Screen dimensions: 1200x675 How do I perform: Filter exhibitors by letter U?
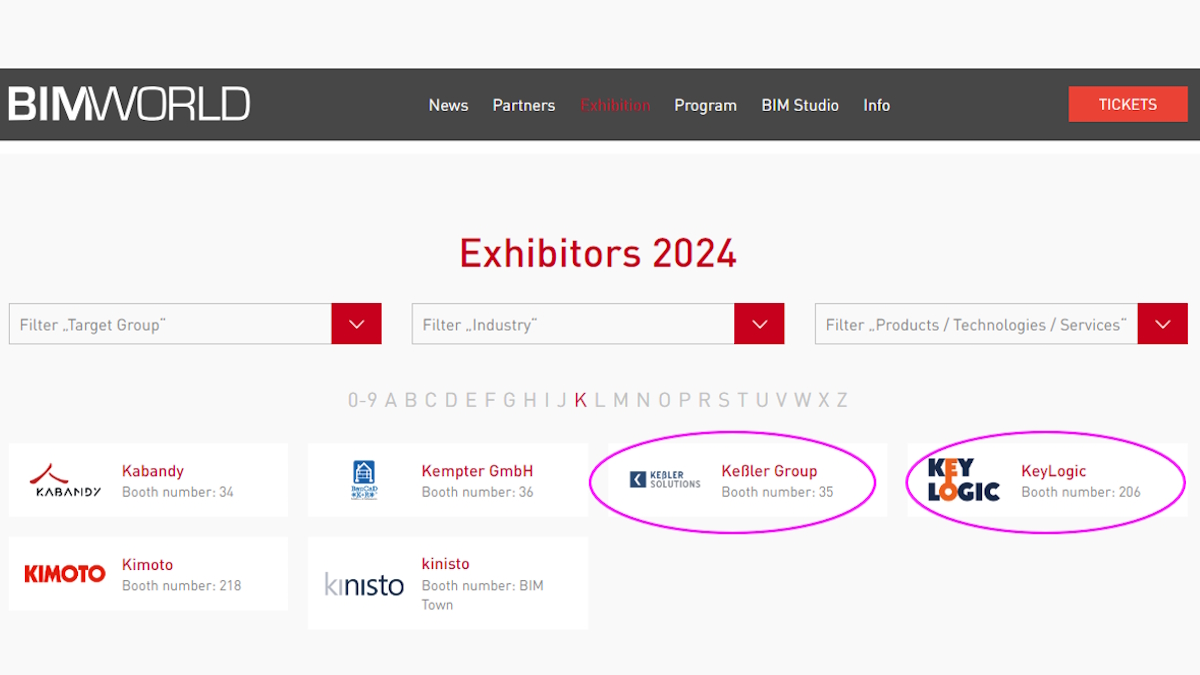762,400
